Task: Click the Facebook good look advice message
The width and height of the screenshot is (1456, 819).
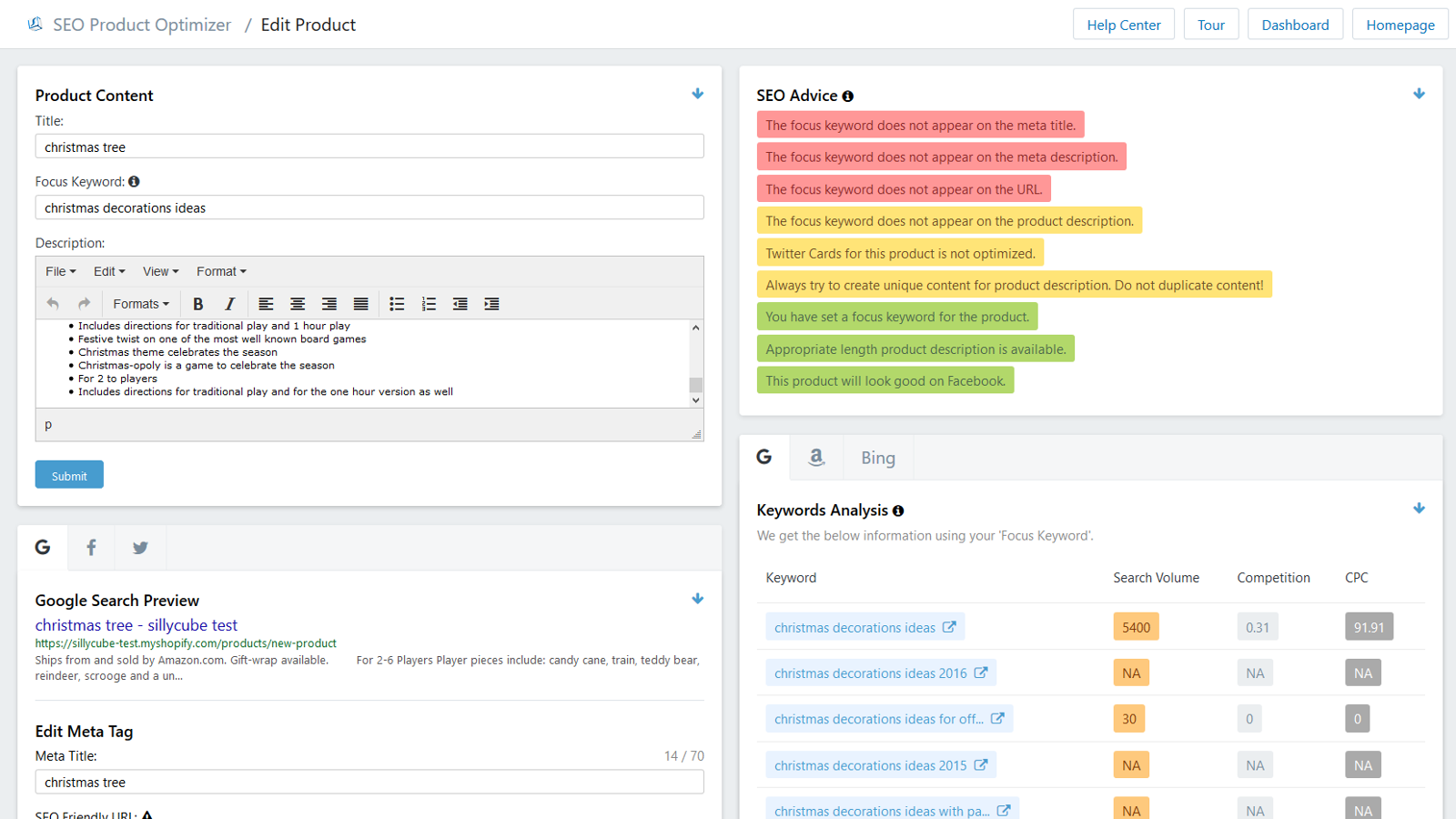Action: (x=885, y=380)
